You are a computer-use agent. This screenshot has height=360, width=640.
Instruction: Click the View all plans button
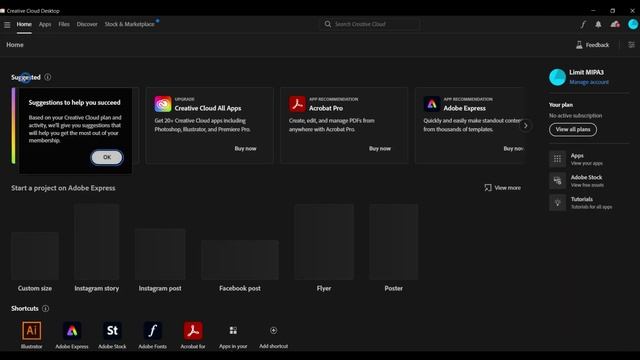573,129
